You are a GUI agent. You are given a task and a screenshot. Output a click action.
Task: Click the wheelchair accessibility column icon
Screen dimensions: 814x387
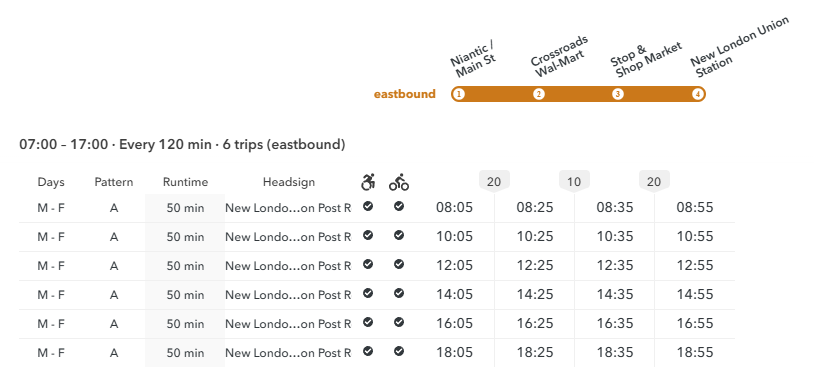click(368, 182)
